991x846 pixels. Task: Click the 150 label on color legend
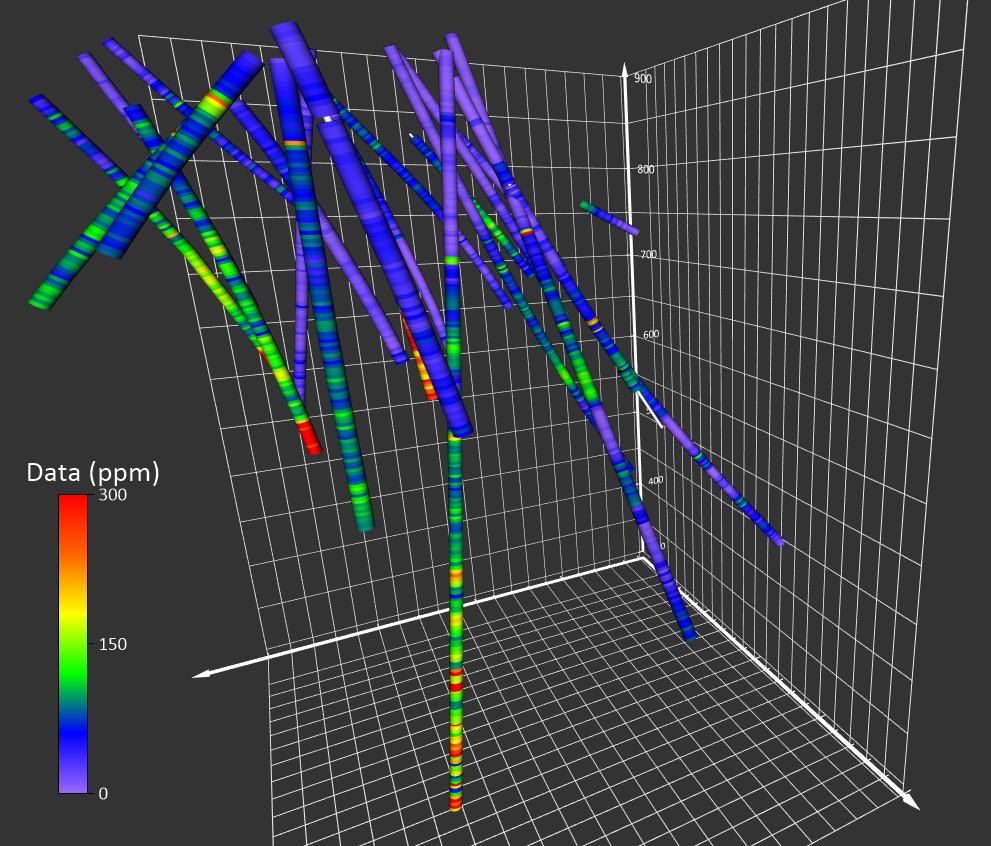pos(113,645)
